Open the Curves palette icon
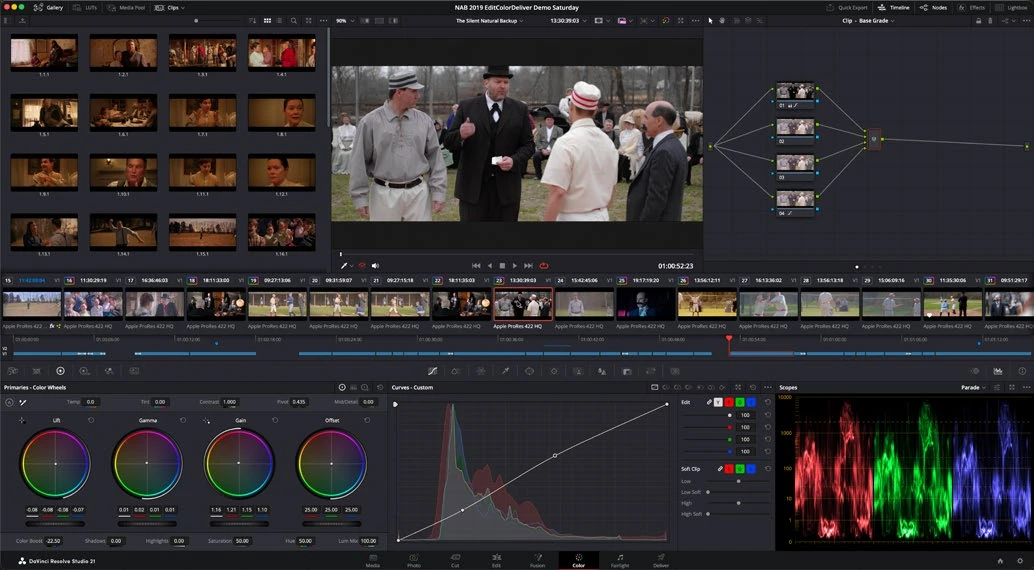 click(432, 371)
